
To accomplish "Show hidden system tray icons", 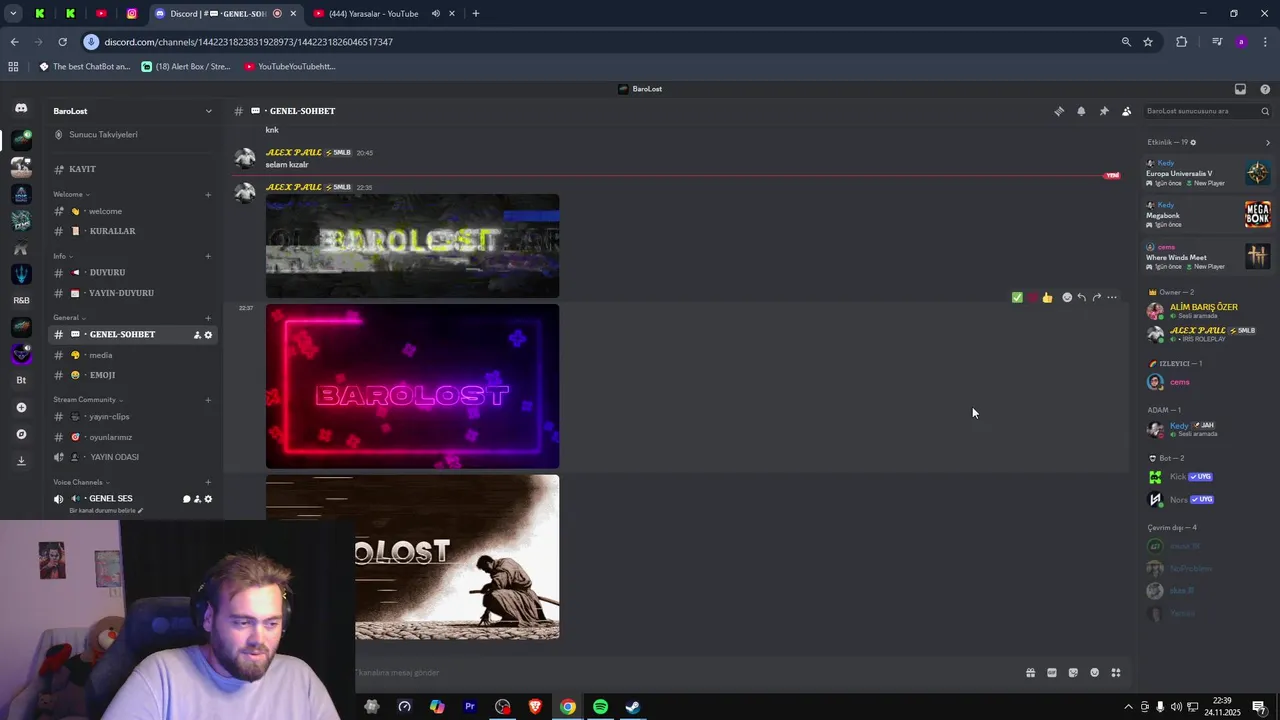I will pos(1128,707).
